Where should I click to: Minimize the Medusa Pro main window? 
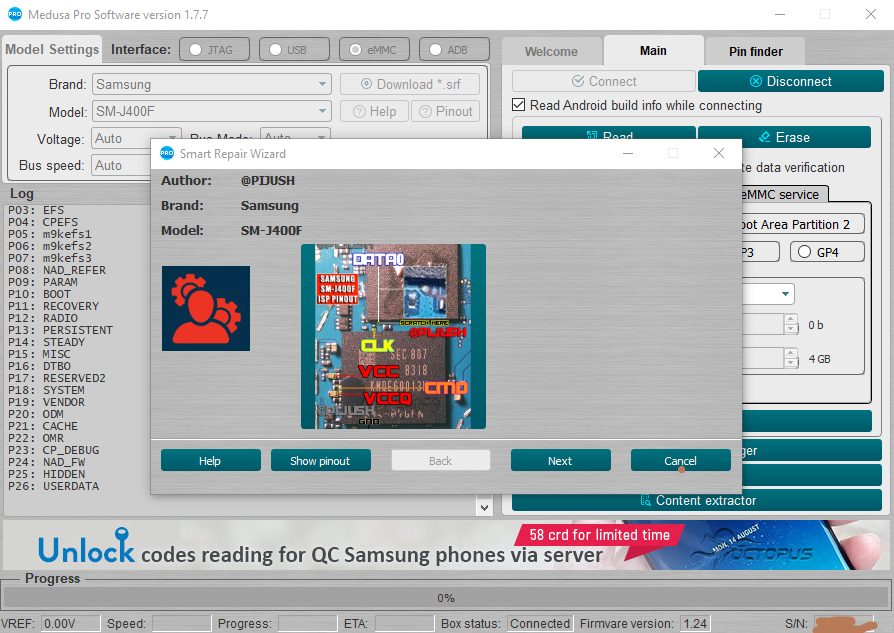pyautogui.click(x=780, y=14)
